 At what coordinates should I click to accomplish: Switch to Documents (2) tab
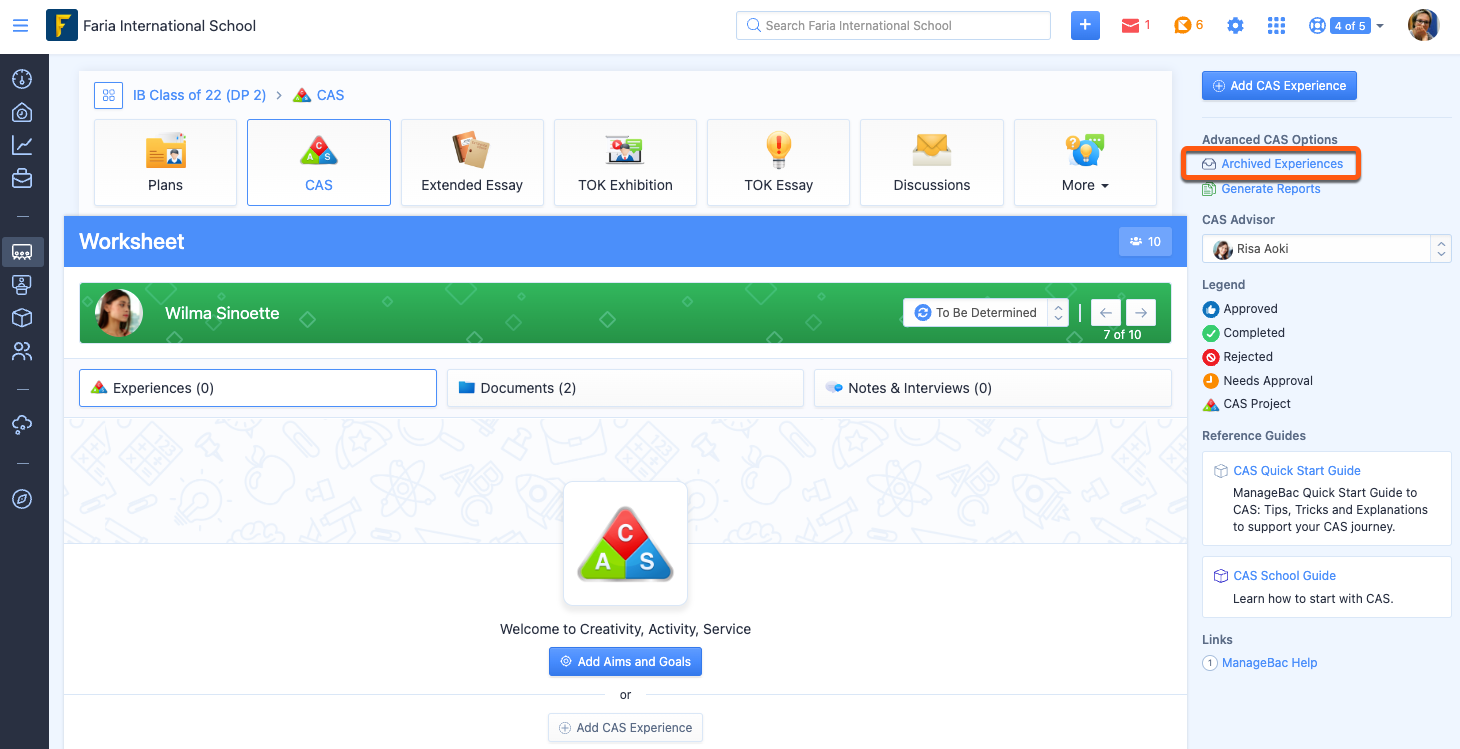(625, 388)
